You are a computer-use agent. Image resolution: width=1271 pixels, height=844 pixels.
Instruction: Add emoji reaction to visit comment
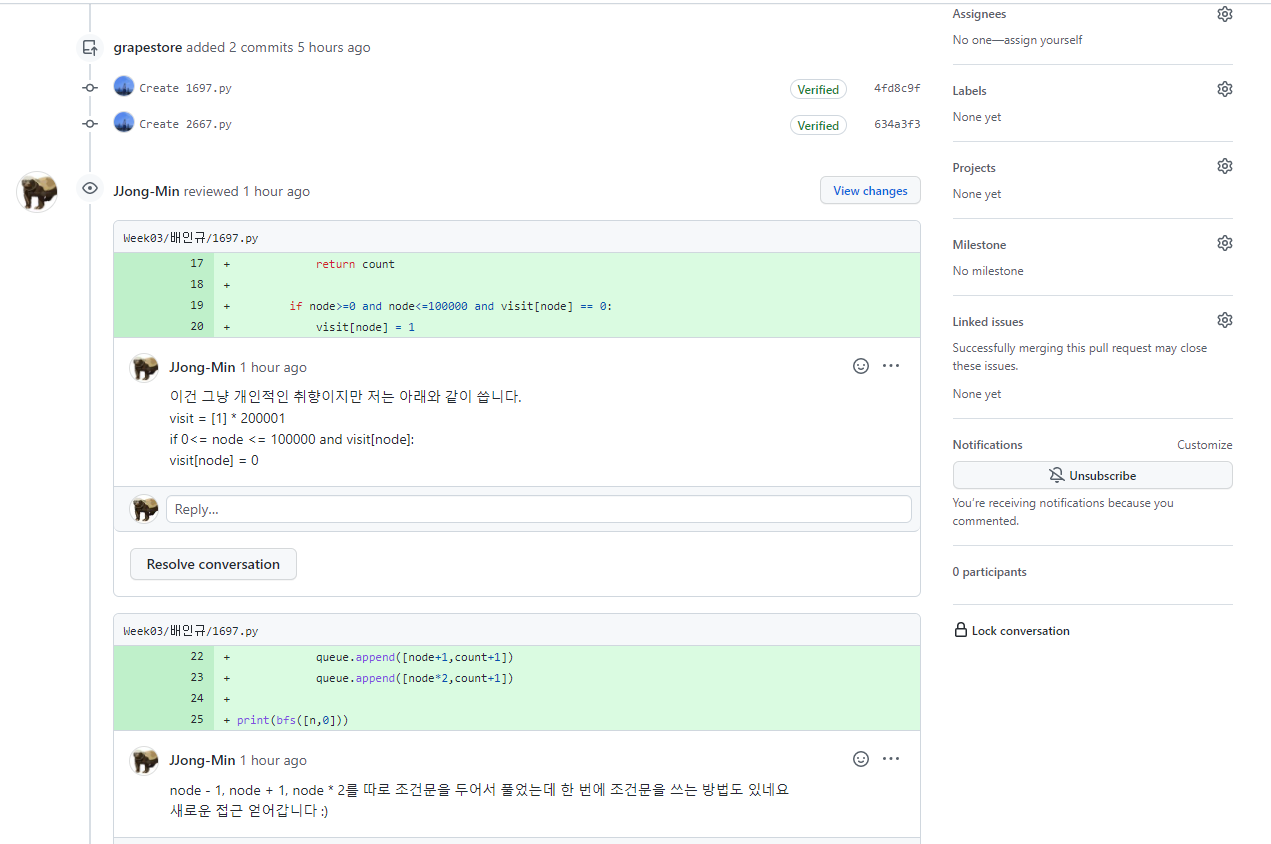861,366
